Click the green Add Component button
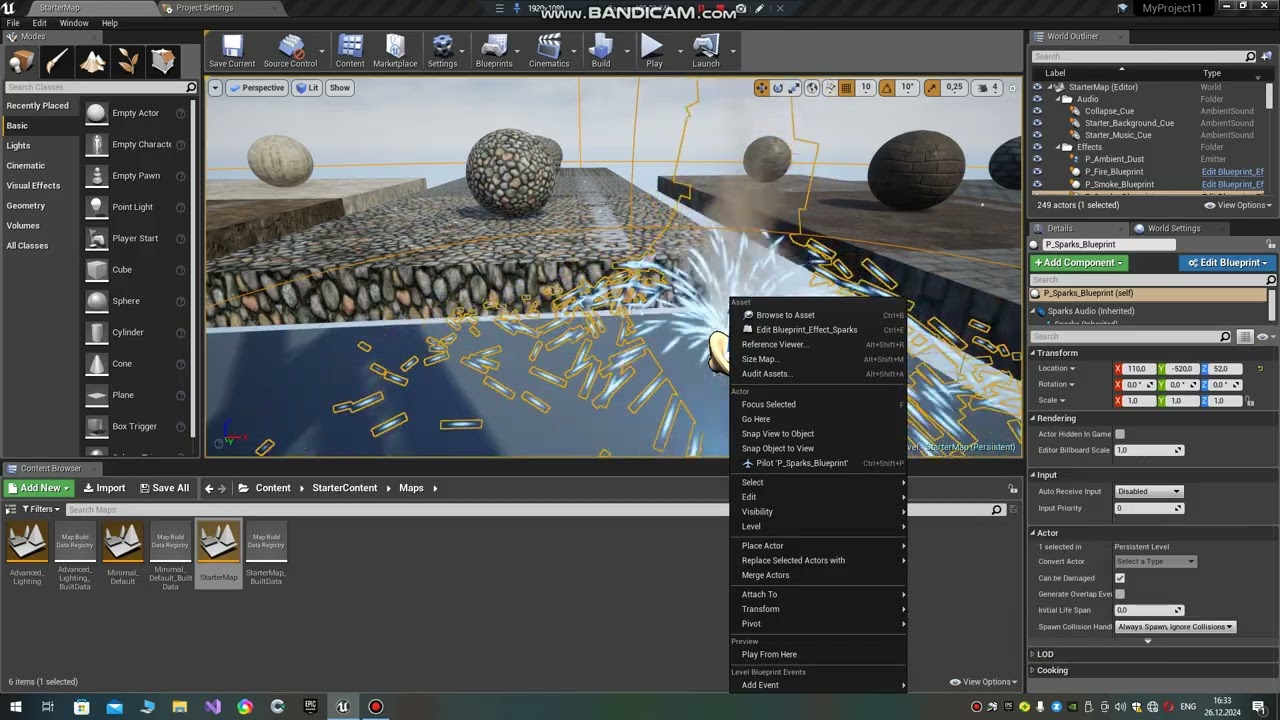Screen dimensions: 1280x720 click(1079, 262)
